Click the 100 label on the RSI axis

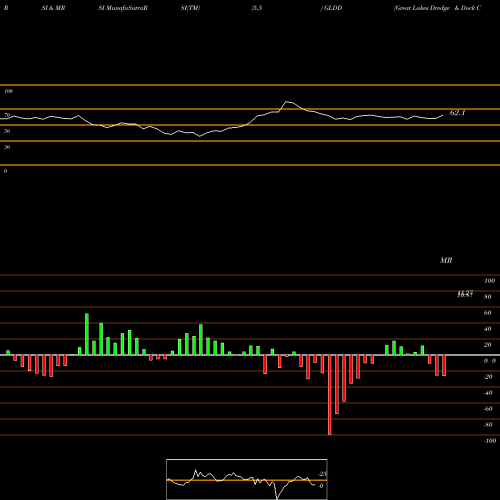pos(8,91)
